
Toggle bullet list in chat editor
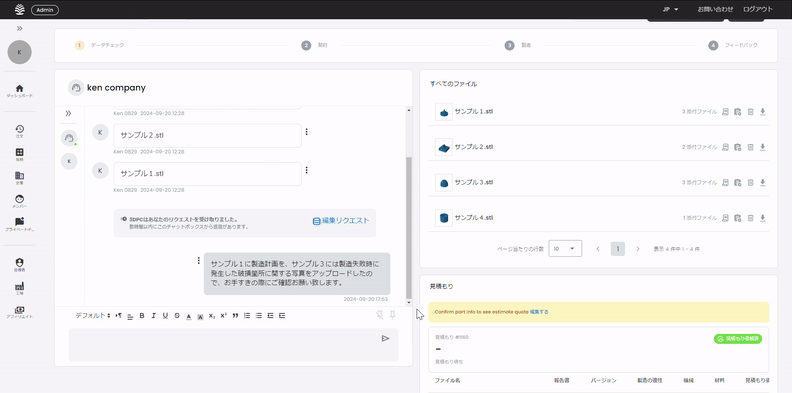point(259,316)
